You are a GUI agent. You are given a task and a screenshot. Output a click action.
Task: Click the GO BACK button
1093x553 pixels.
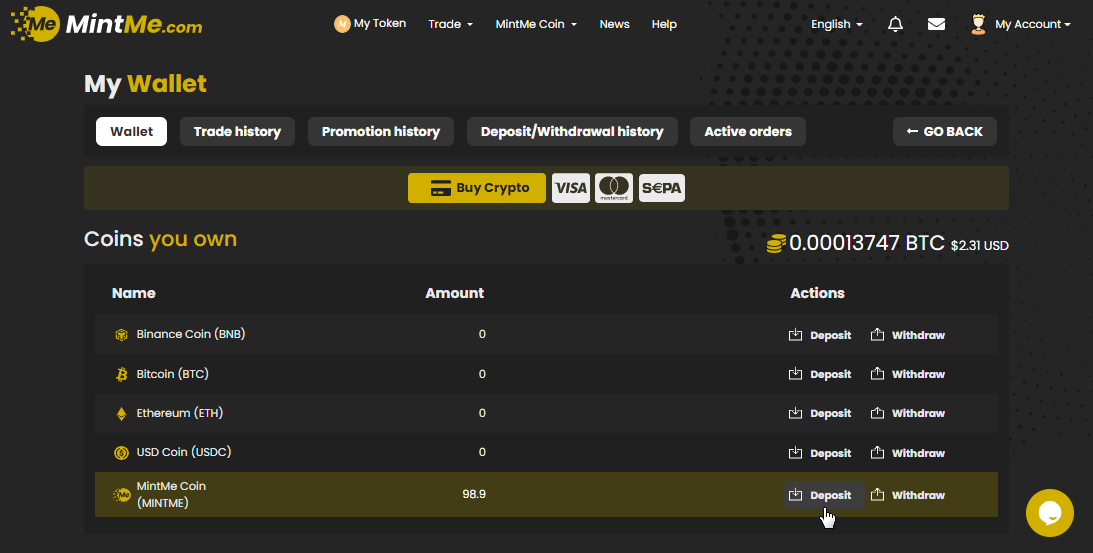(944, 132)
